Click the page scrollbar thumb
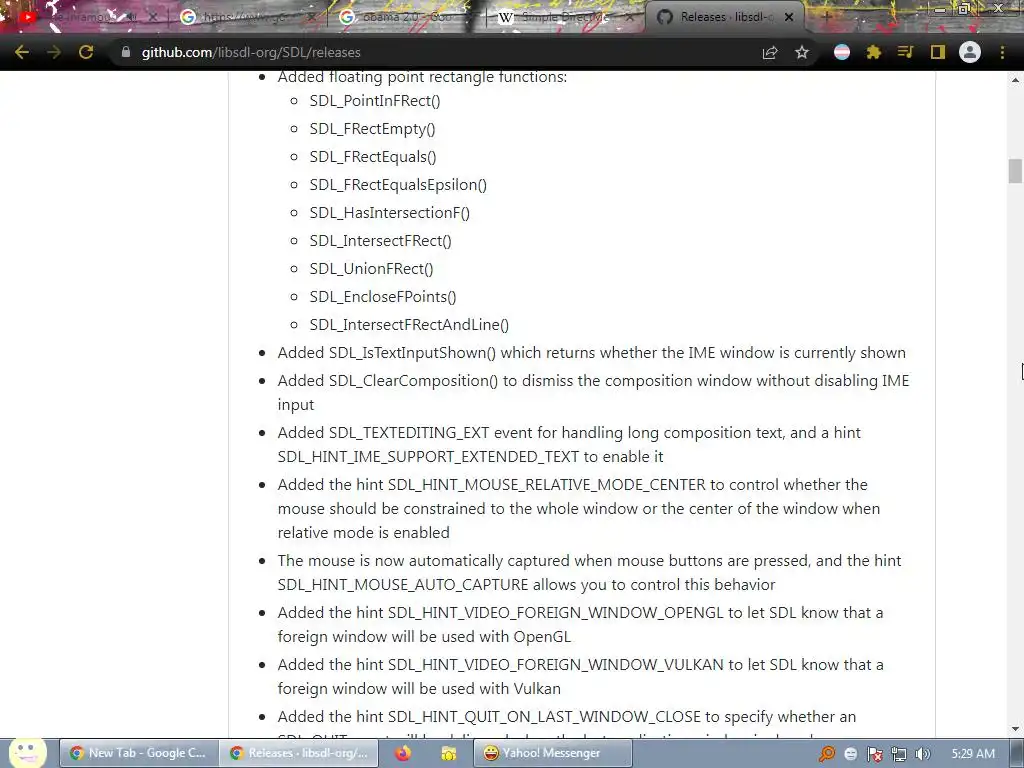Viewport: 1024px width, 768px height. tap(1015, 171)
